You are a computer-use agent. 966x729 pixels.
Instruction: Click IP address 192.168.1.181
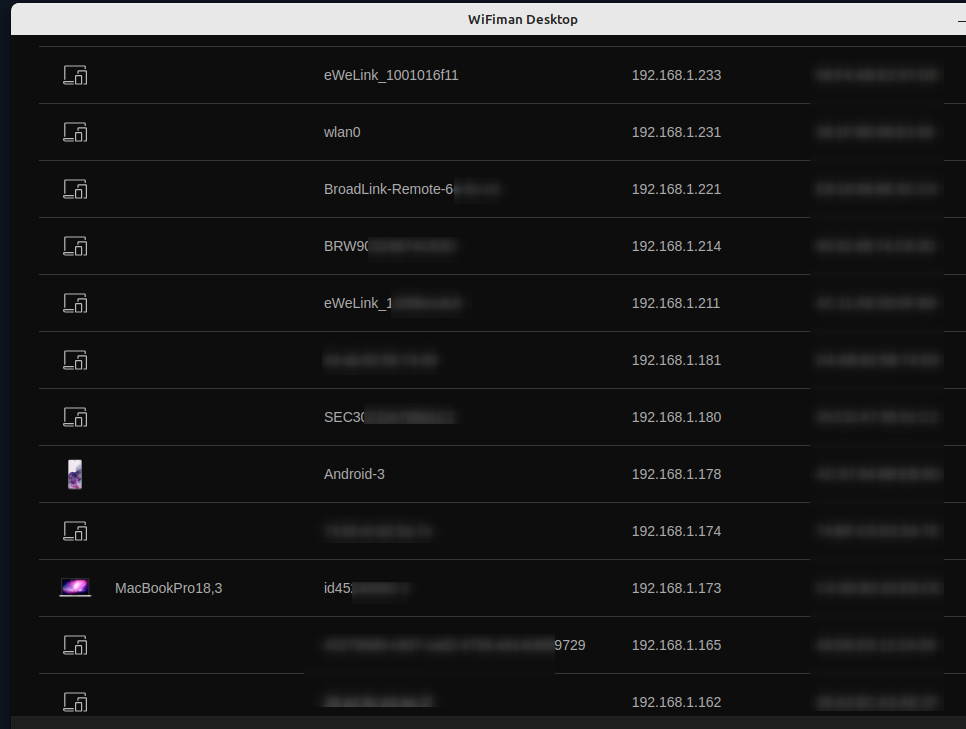tap(676, 360)
